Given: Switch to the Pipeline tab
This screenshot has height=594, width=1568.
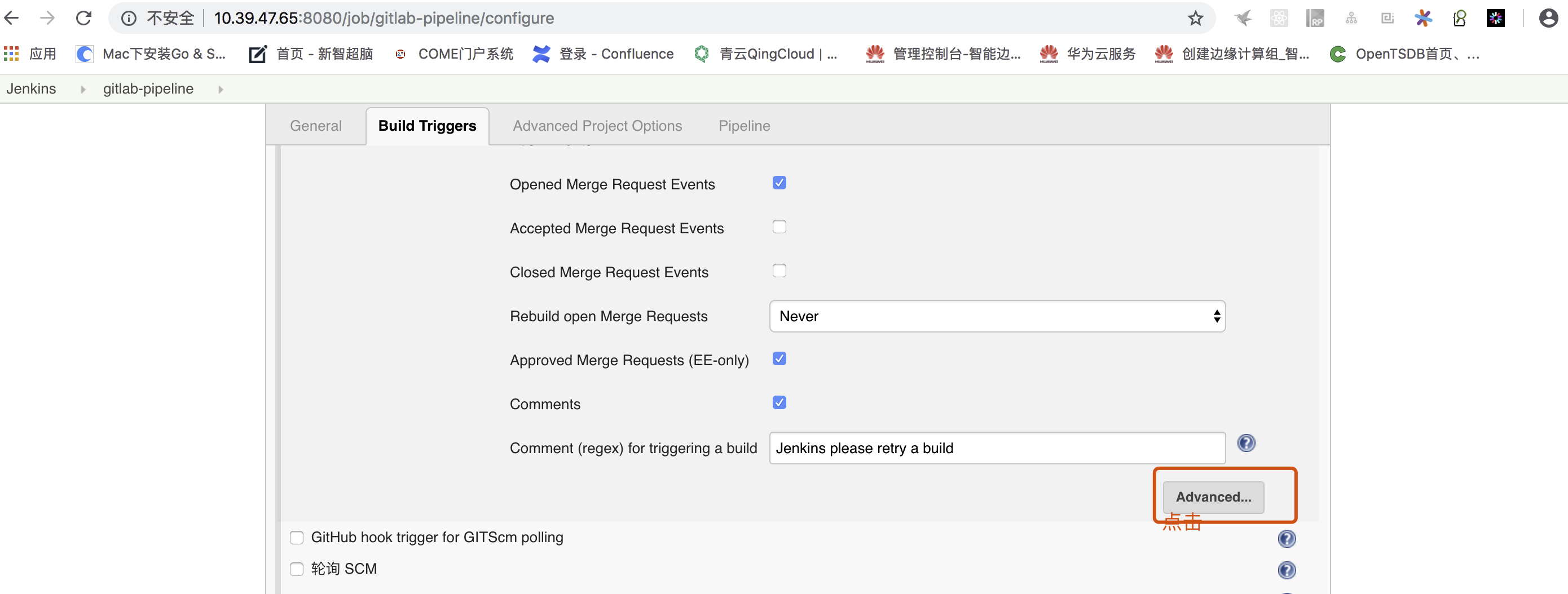Looking at the screenshot, I should tap(744, 126).
